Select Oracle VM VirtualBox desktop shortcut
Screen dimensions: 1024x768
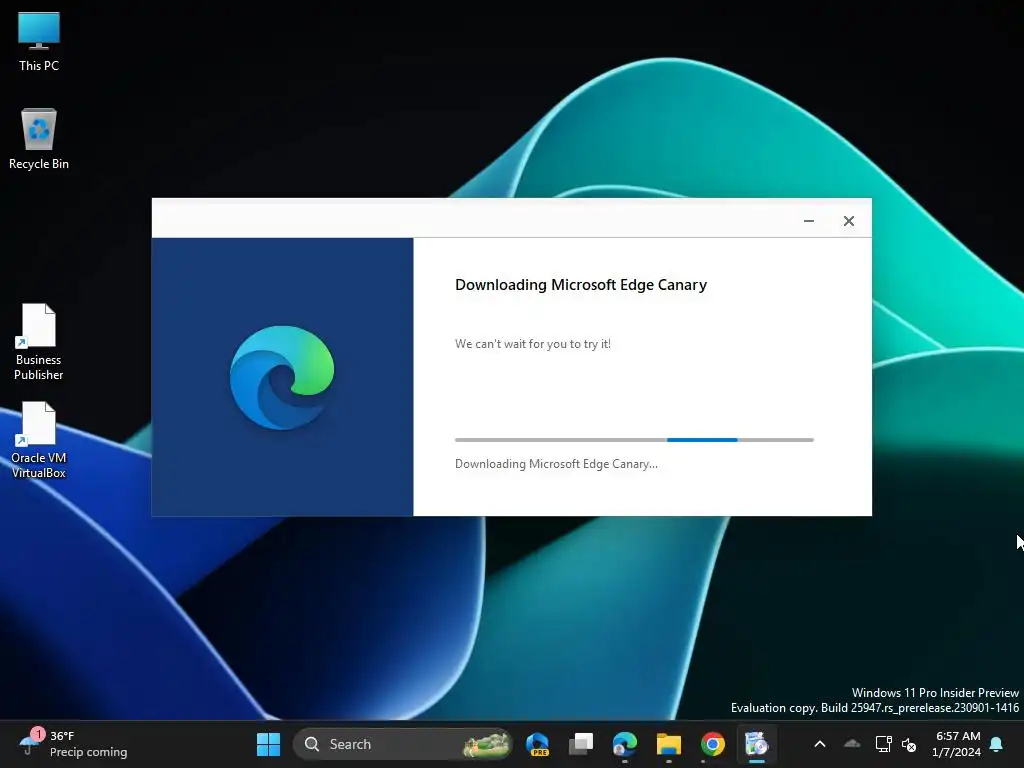39,440
